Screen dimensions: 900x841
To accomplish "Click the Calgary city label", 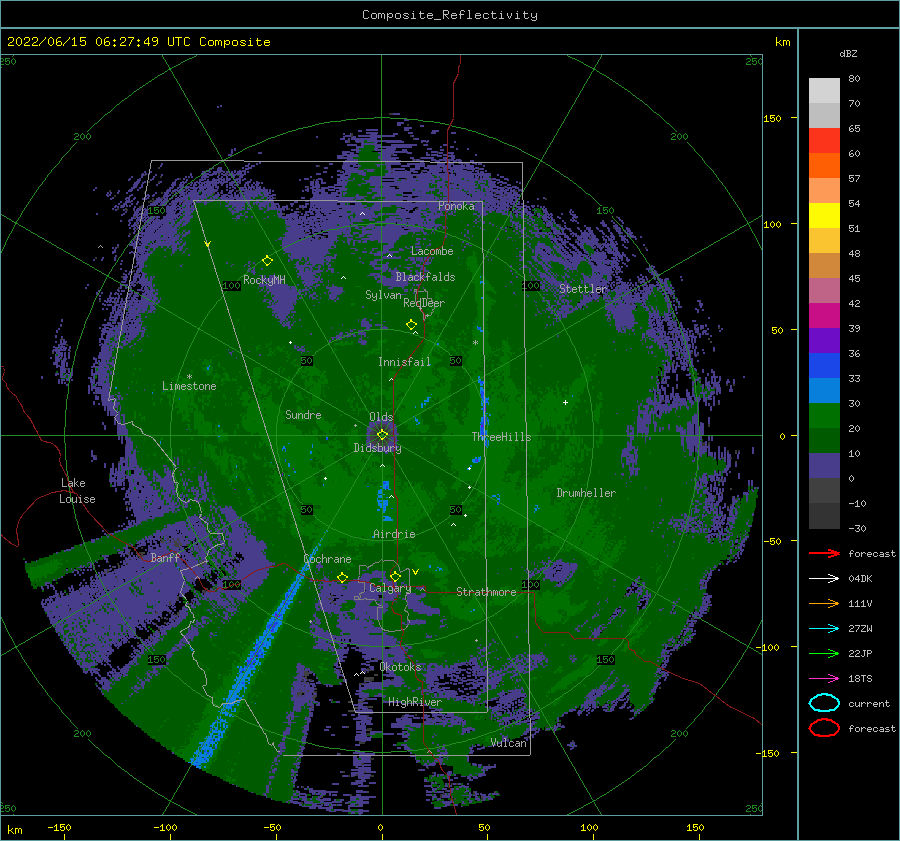I will [390, 588].
